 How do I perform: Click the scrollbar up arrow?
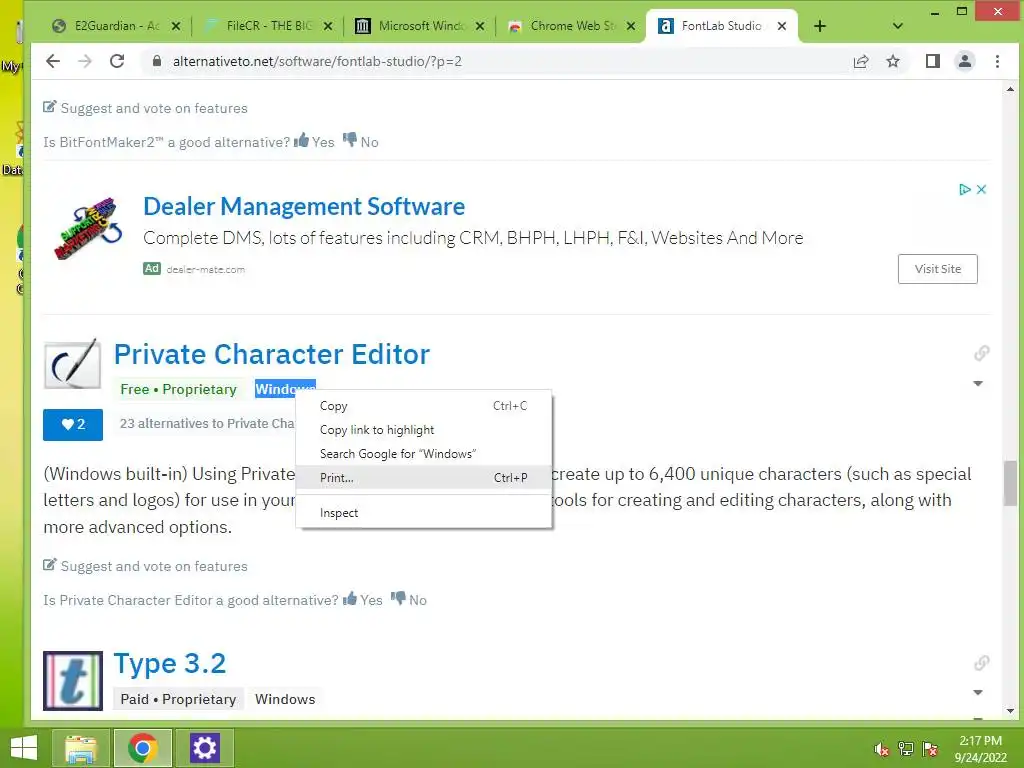(x=1010, y=89)
